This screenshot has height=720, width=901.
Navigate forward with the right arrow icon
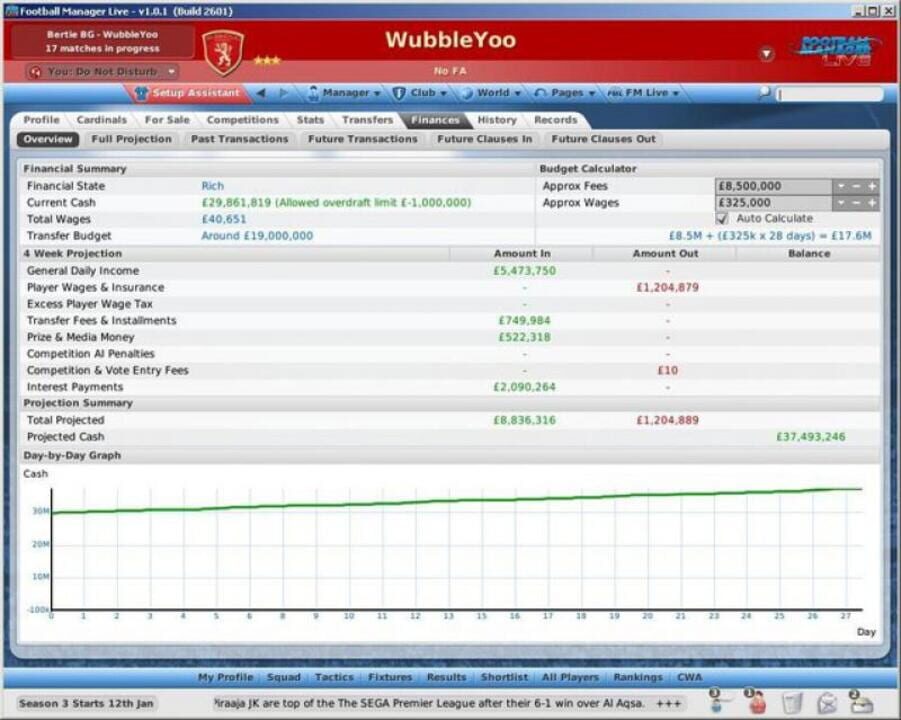click(283, 92)
